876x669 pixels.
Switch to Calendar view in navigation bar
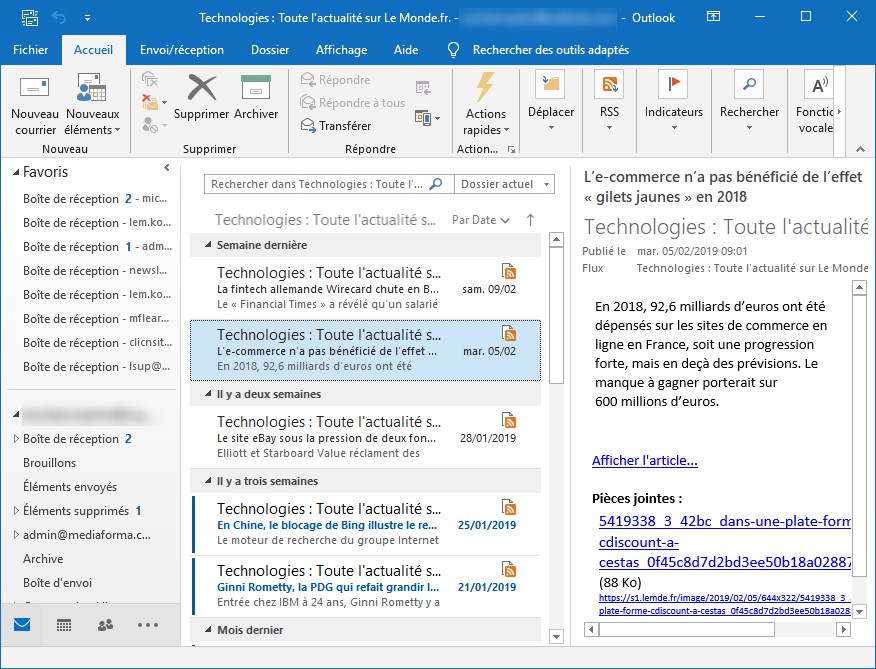click(x=64, y=625)
